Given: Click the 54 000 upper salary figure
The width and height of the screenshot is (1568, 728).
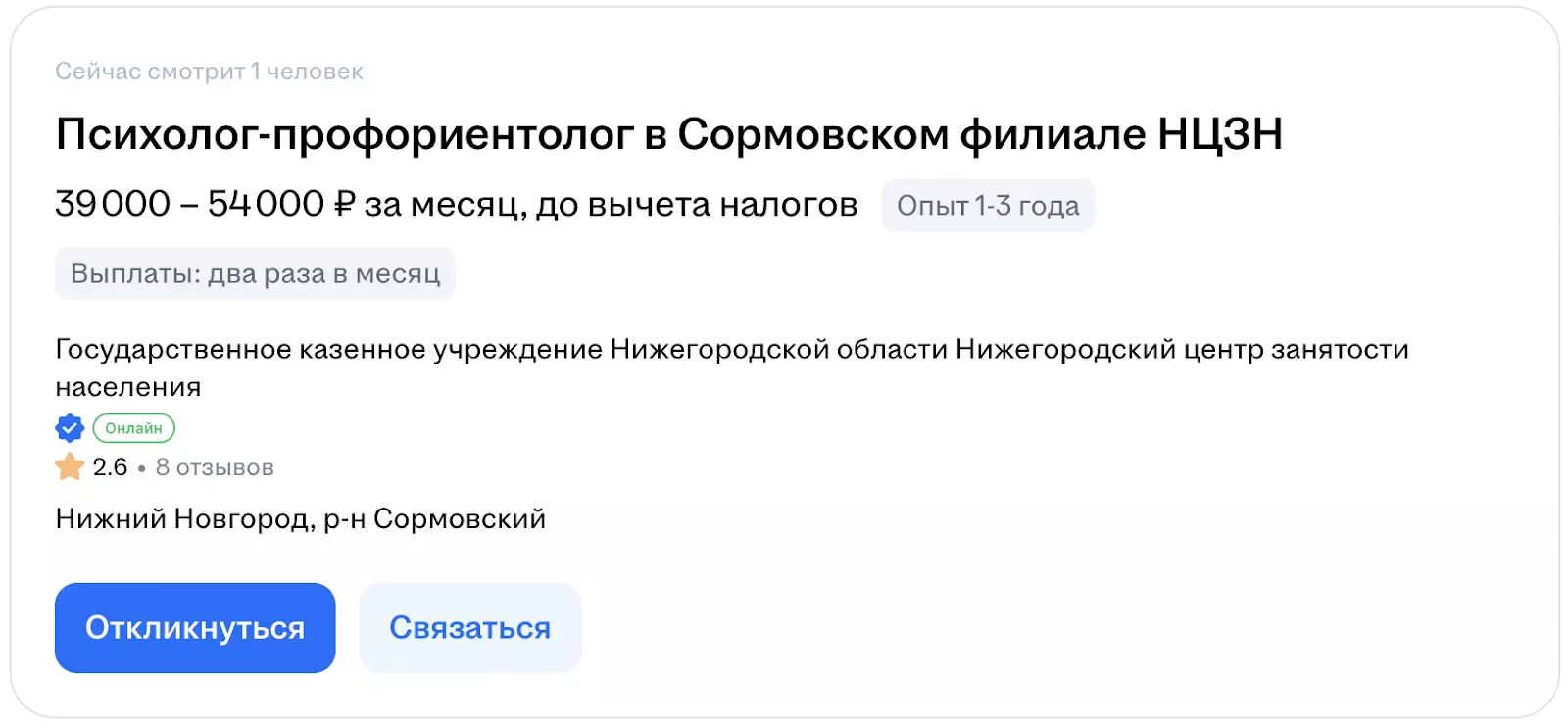Looking at the screenshot, I should click(266, 205).
